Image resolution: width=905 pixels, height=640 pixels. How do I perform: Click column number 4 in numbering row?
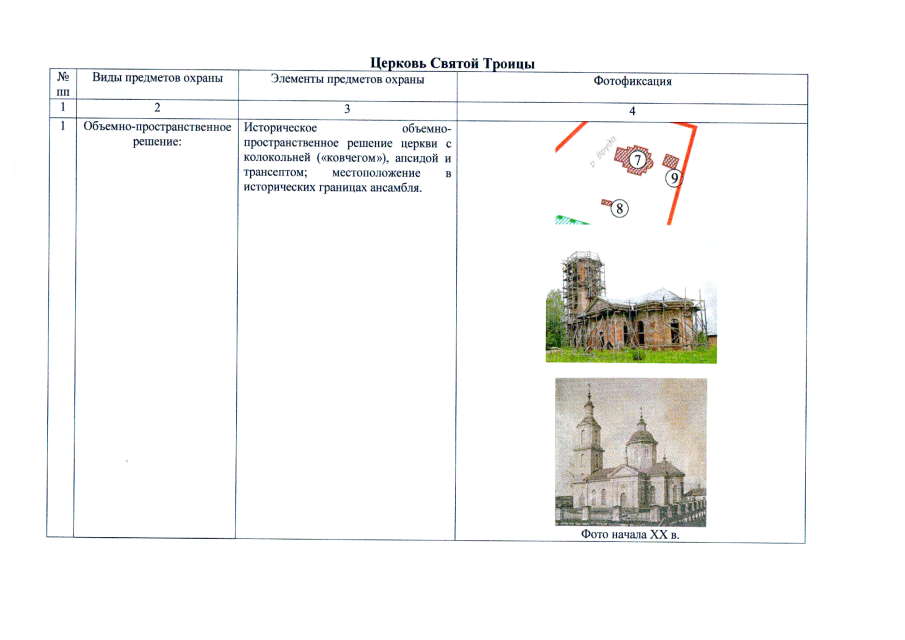pos(631,111)
